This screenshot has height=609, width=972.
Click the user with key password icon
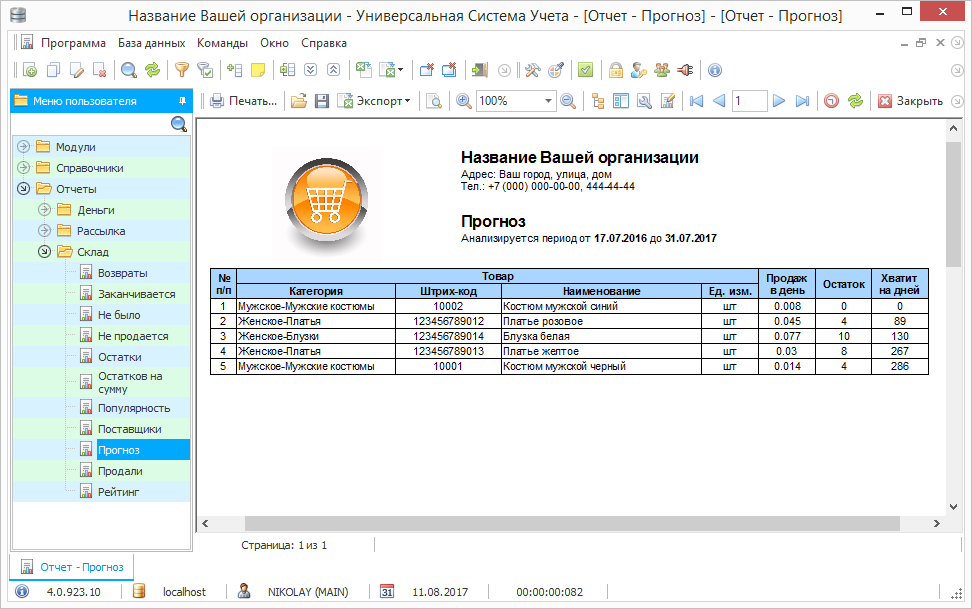click(638, 70)
